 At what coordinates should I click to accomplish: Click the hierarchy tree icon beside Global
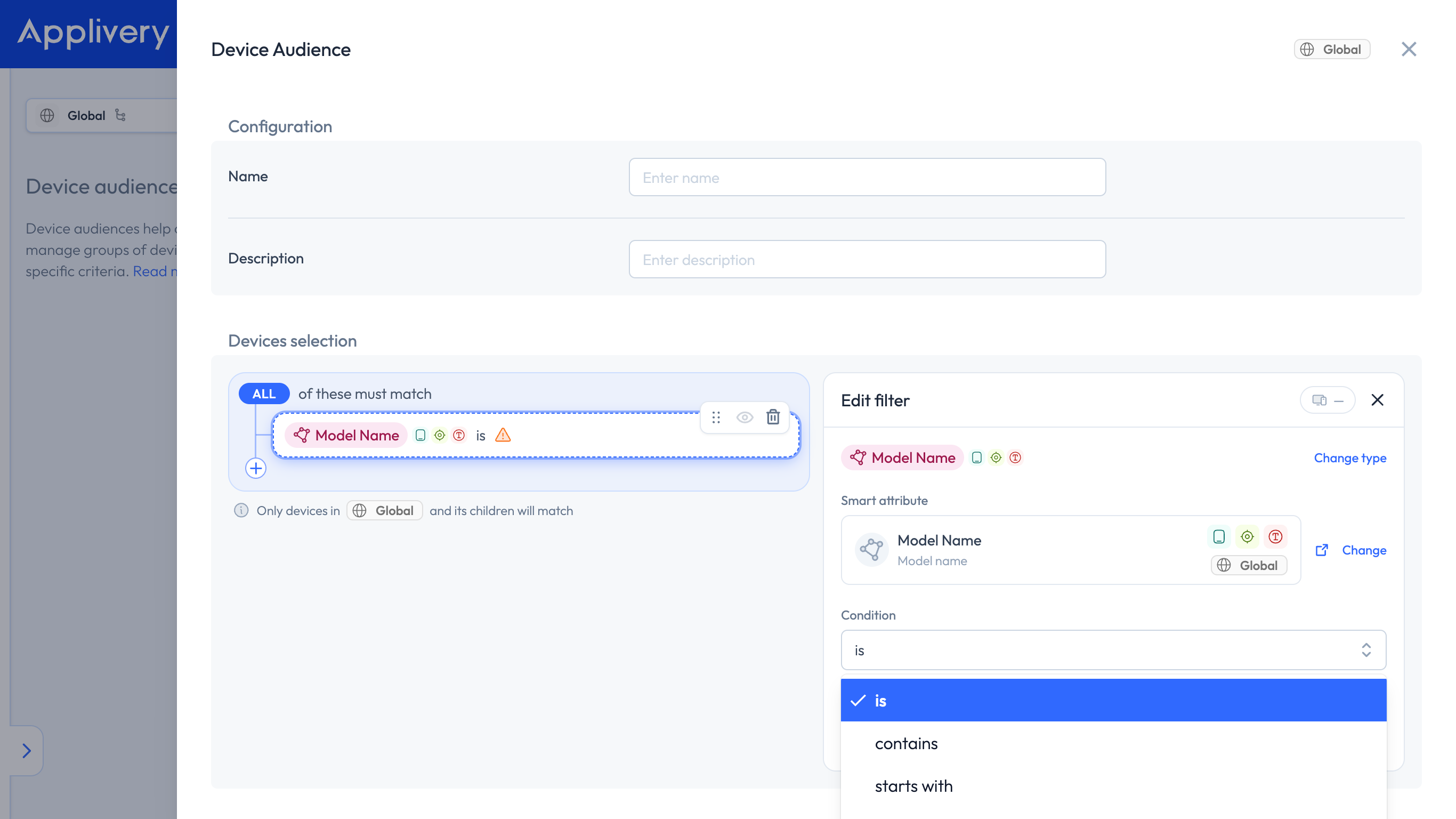tap(120, 115)
